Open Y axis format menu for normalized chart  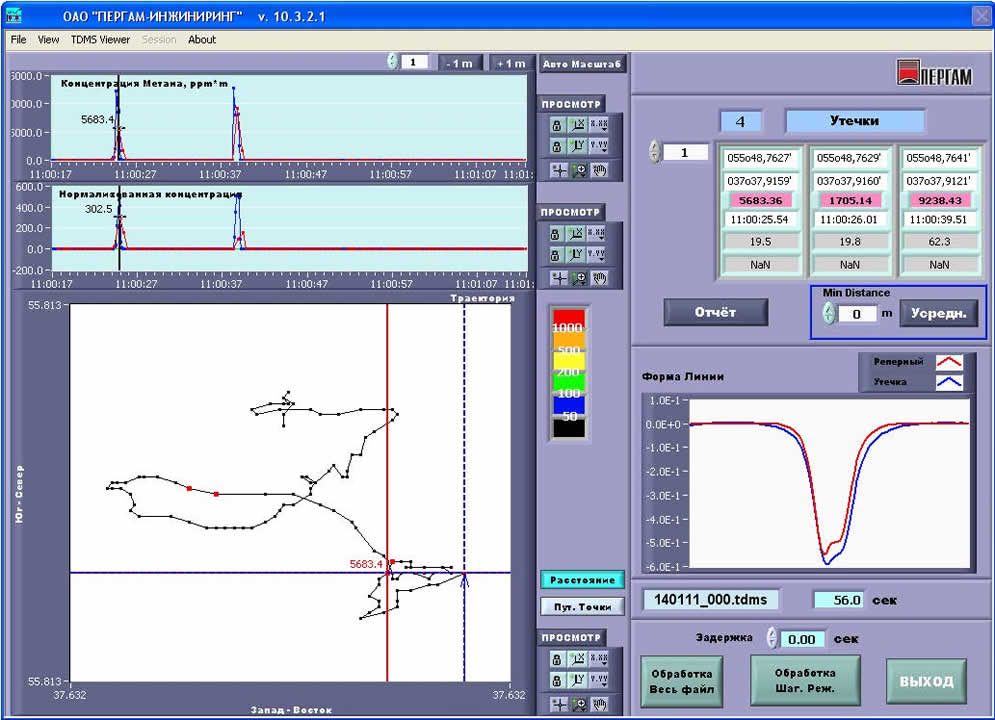point(598,254)
